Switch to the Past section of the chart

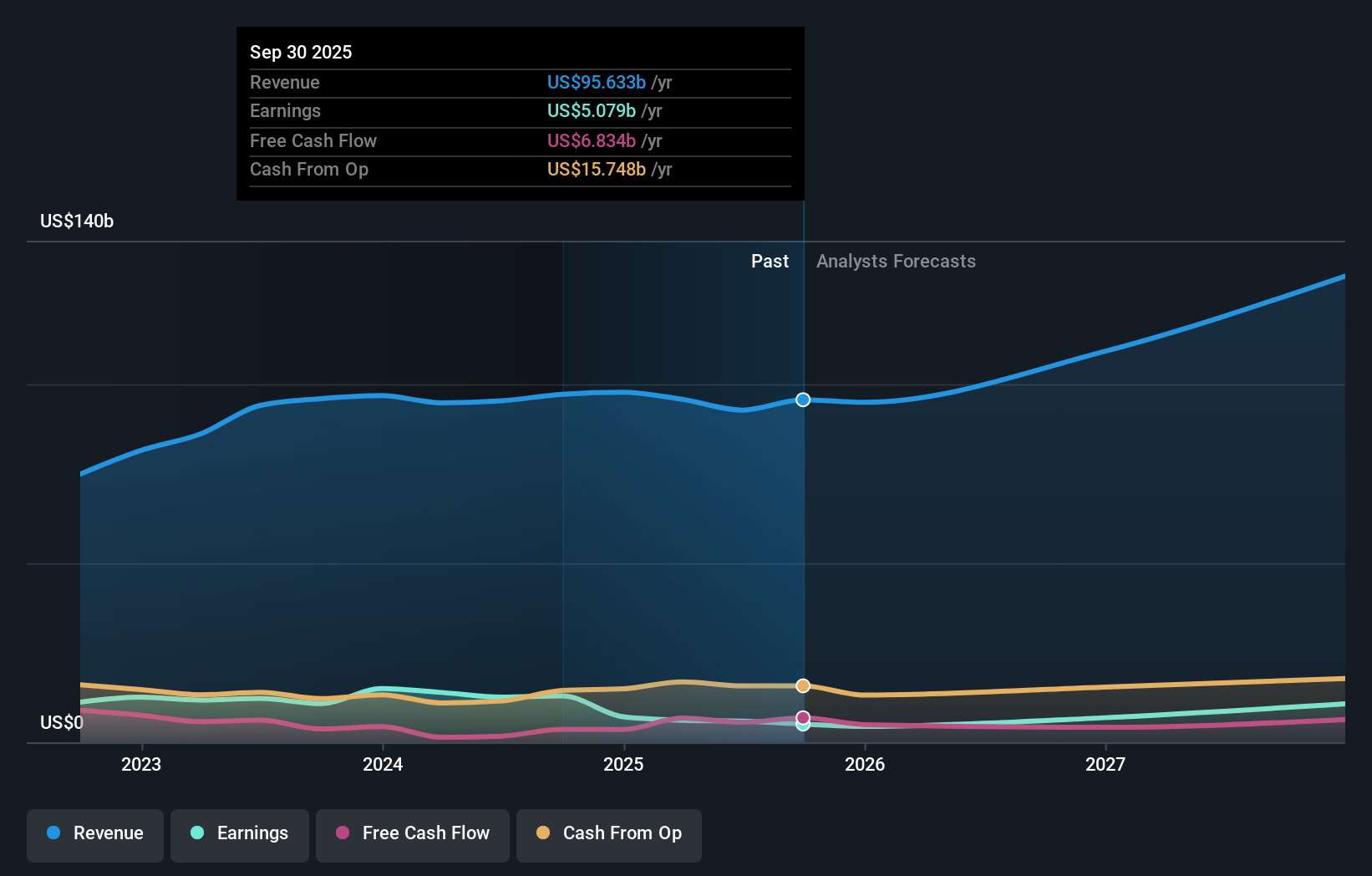(770, 261)
